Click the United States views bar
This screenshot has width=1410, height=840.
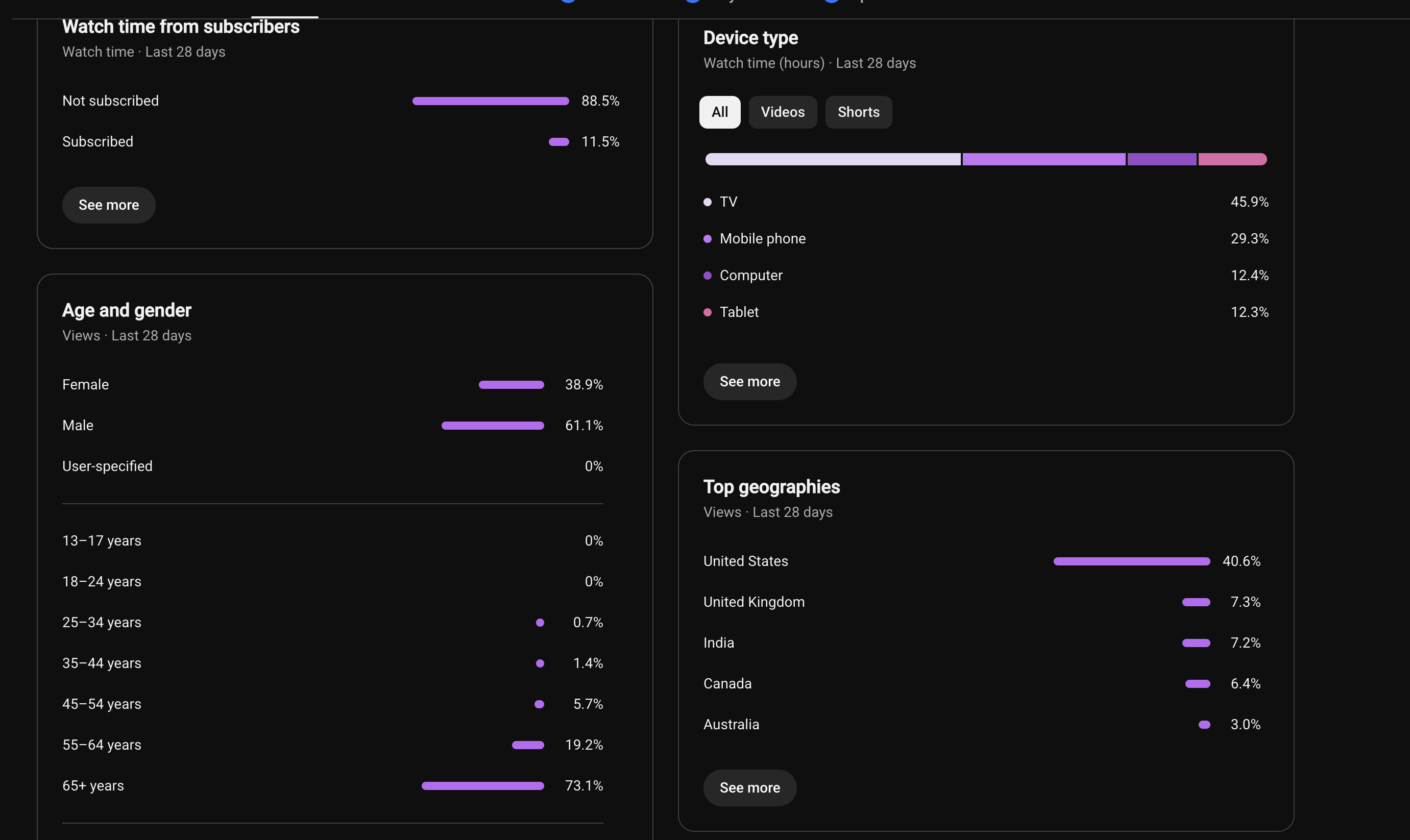pyautogui.click(x=1131, y=561)
